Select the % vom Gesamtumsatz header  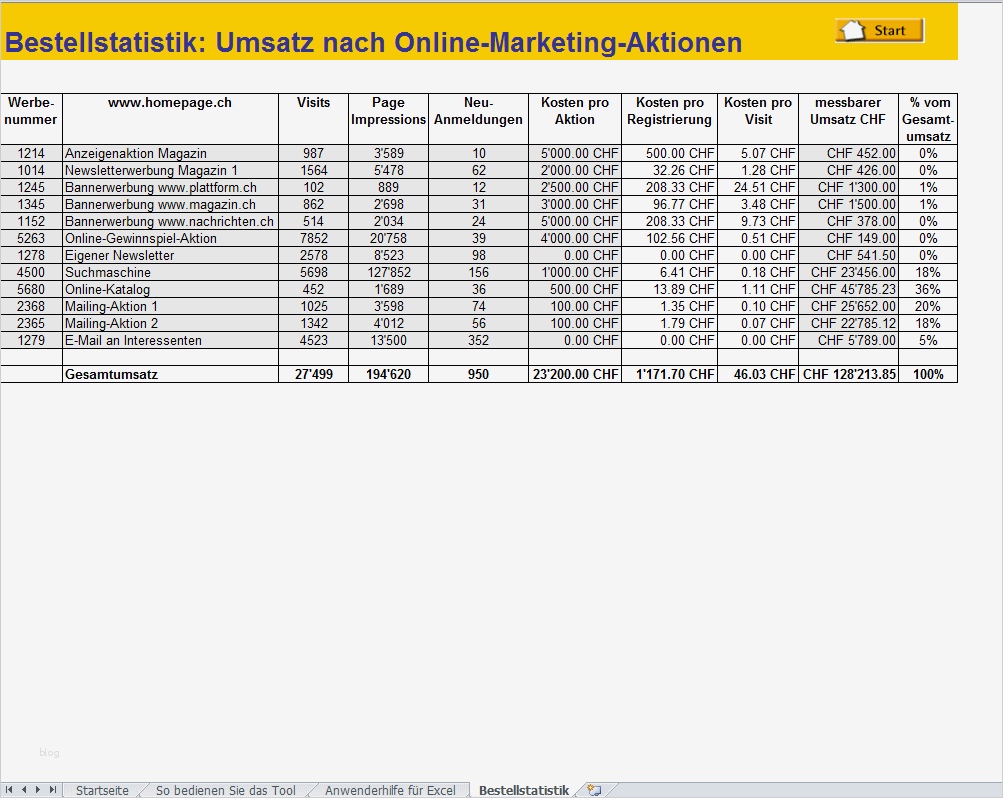928,119
